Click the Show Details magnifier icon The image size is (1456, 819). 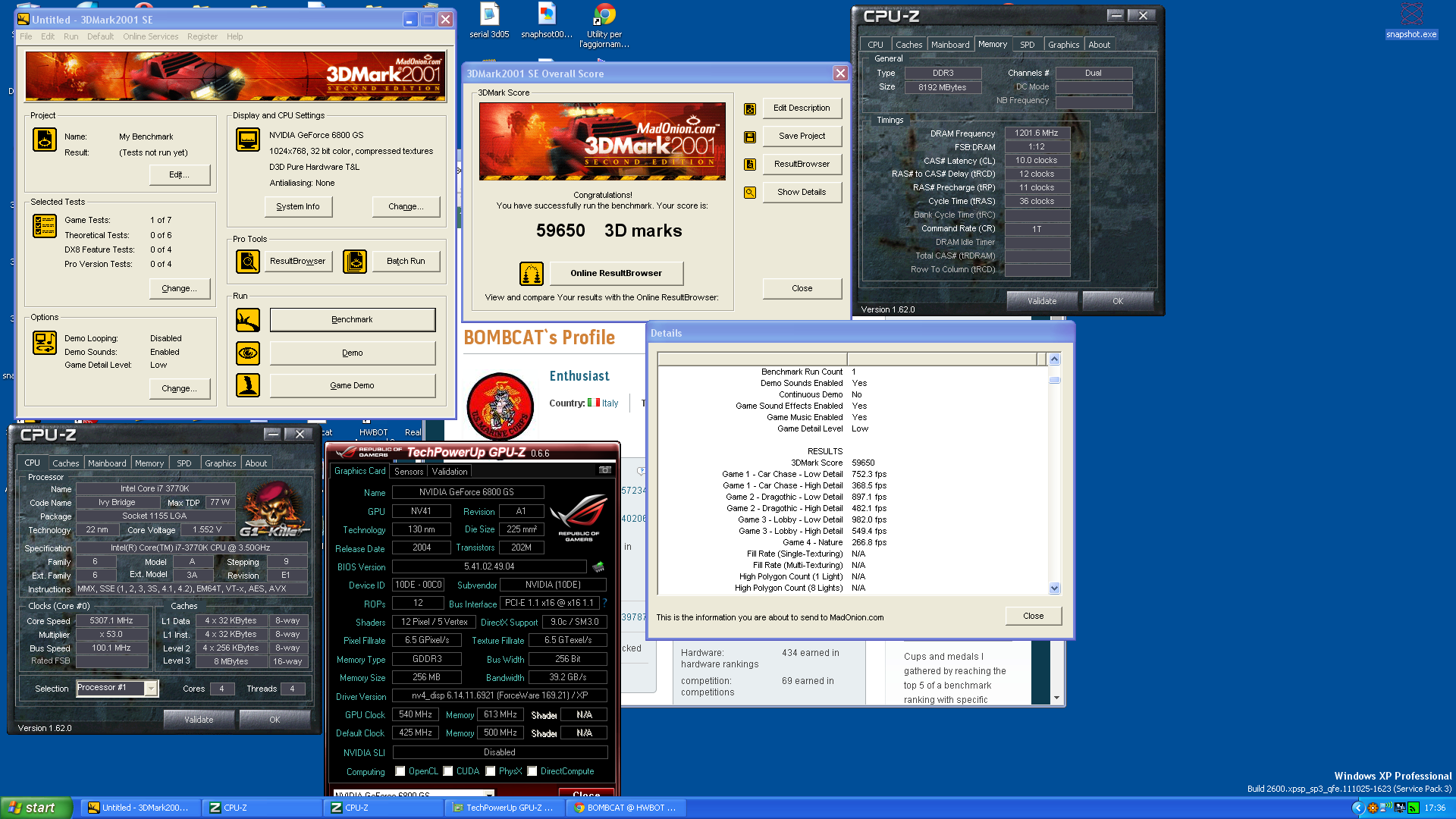pos(750,193)
